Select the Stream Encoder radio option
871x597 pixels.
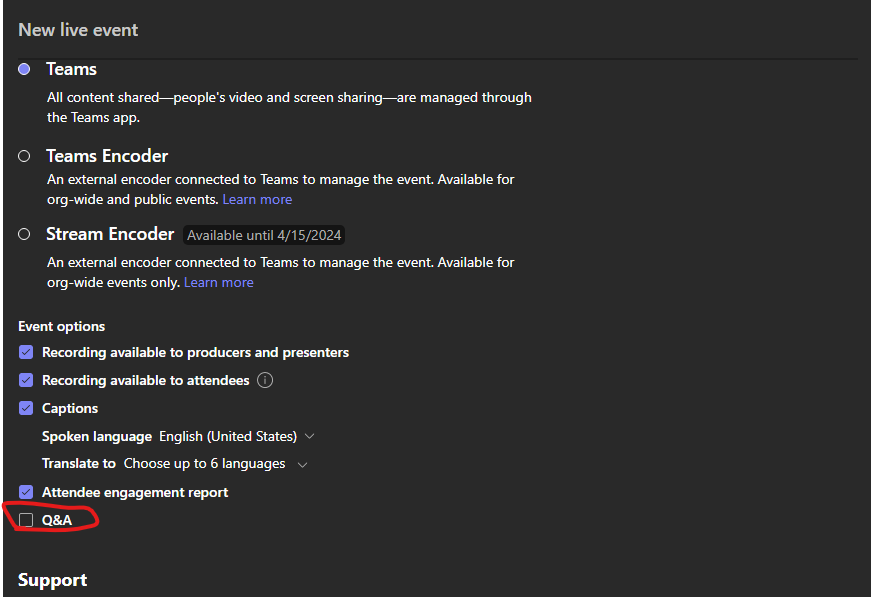point(24,234)
